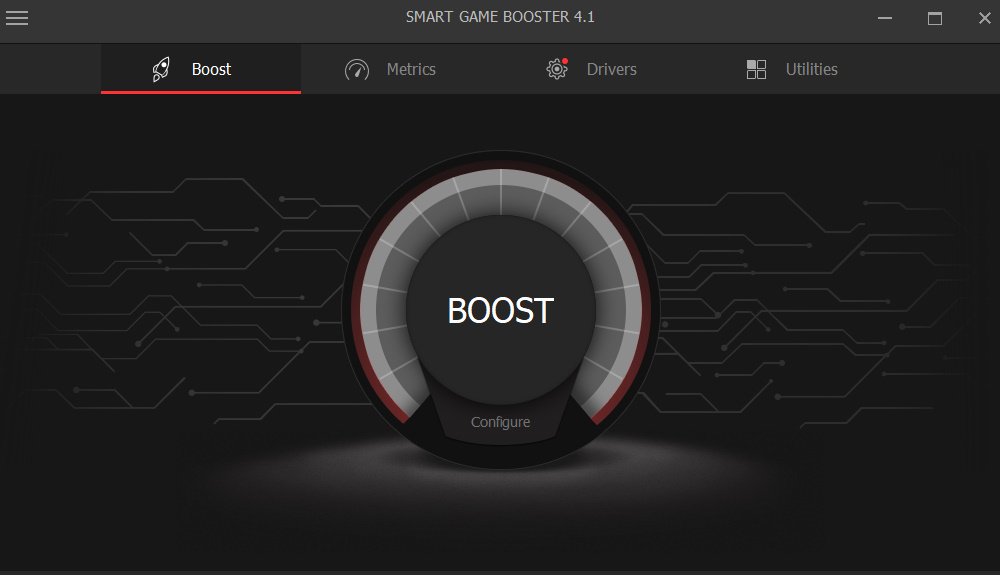Viewport: 1000px width, 575px height.
Task: Maximize the Smart Game Booster window
Action: (935, 18)
